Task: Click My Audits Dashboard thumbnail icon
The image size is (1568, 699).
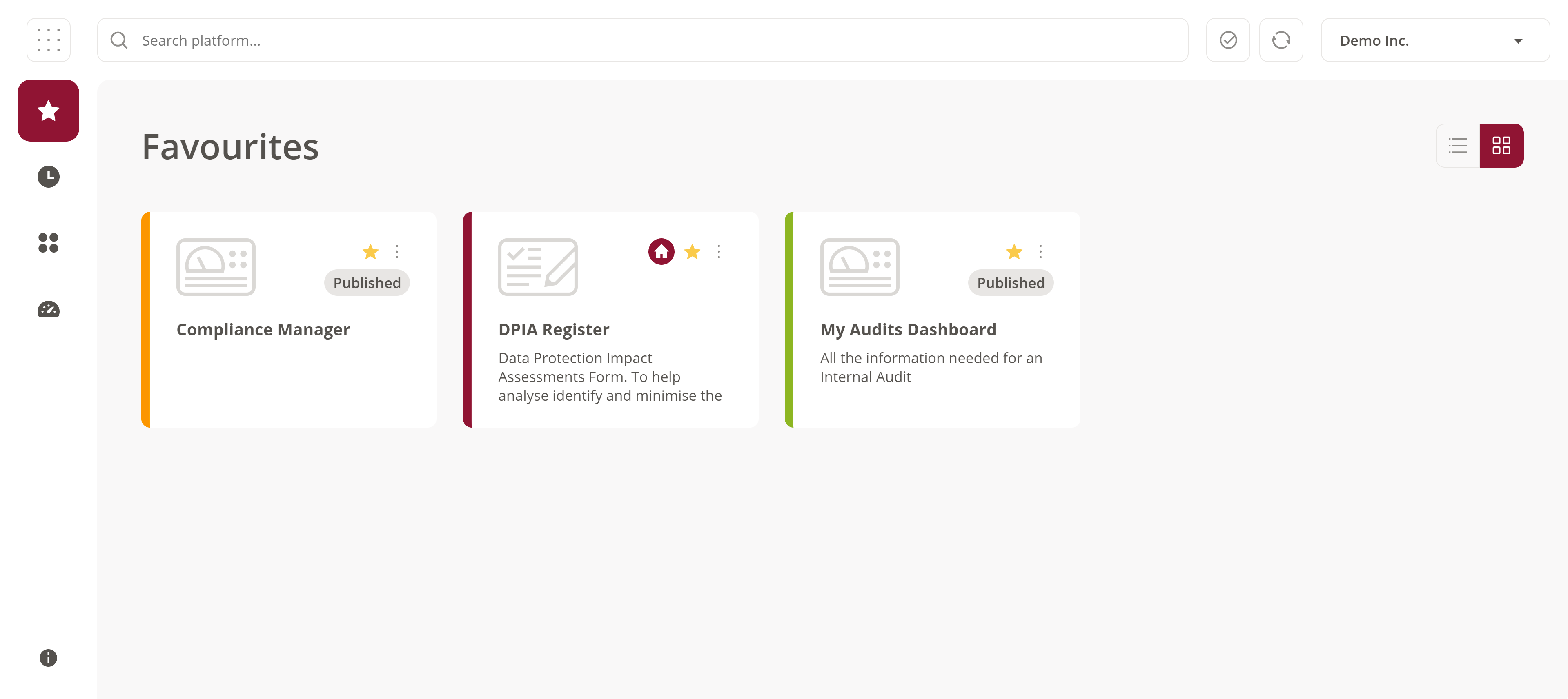Action: tap(860, 267)
